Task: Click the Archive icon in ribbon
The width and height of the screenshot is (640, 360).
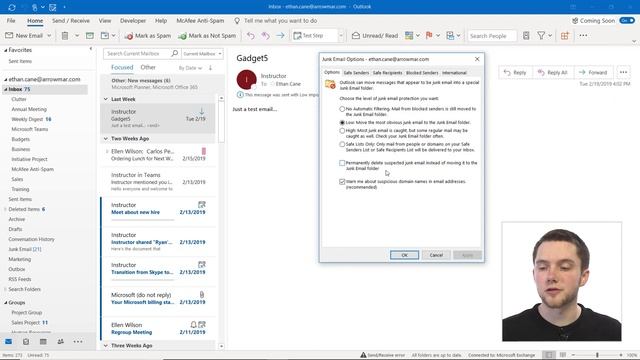Action: click(90, 36)
